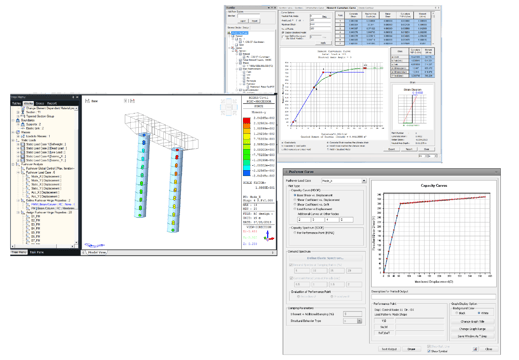Collapse Assign Pushover Hinge Properties node
The width and height of the screenshot is (519, 360).
point(18,212)
